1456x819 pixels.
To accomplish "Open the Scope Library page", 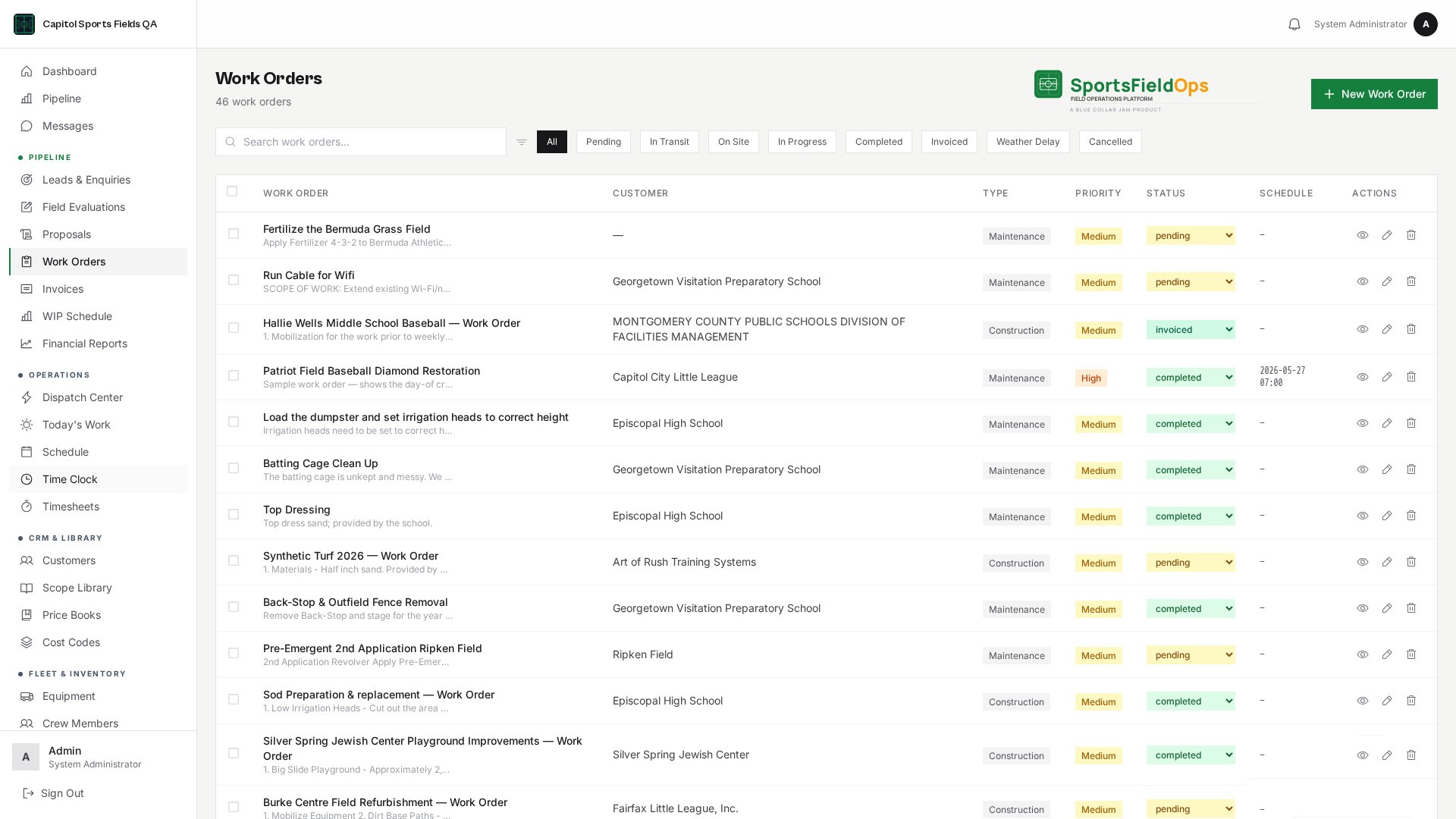I will point(98,588).
